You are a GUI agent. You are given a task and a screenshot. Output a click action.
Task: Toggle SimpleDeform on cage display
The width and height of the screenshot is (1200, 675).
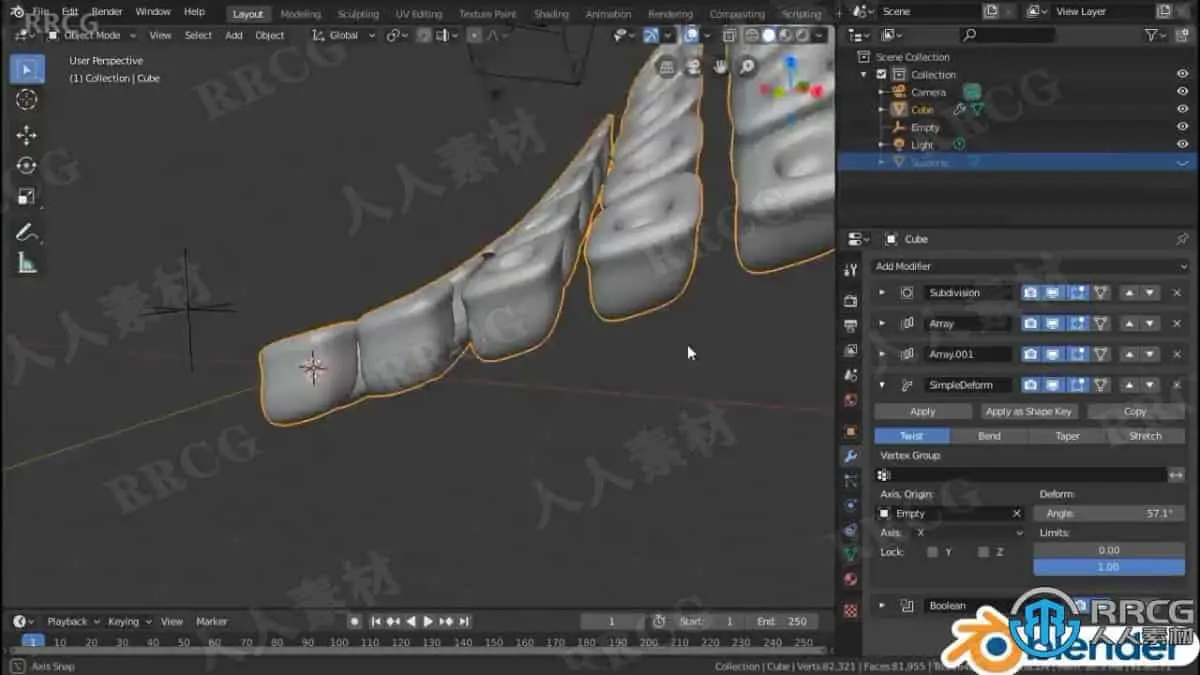[1101, 385]
